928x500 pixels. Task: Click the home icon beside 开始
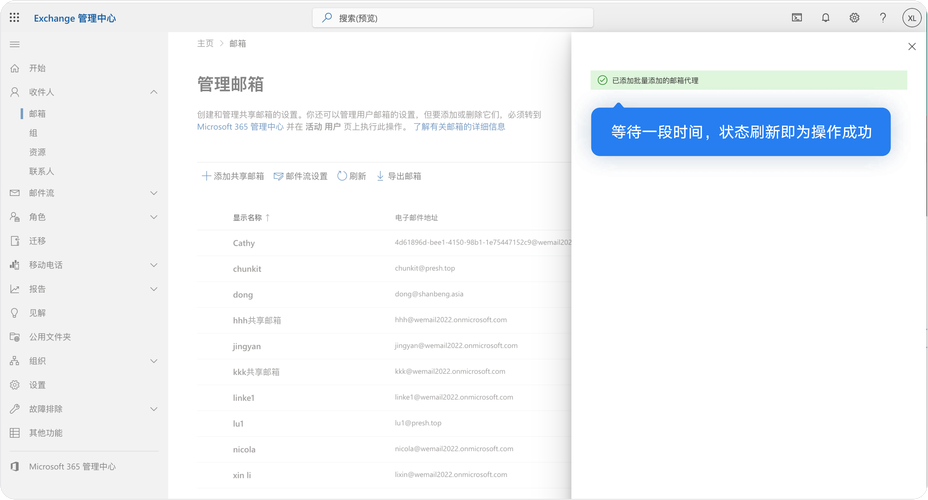(15, 68)
